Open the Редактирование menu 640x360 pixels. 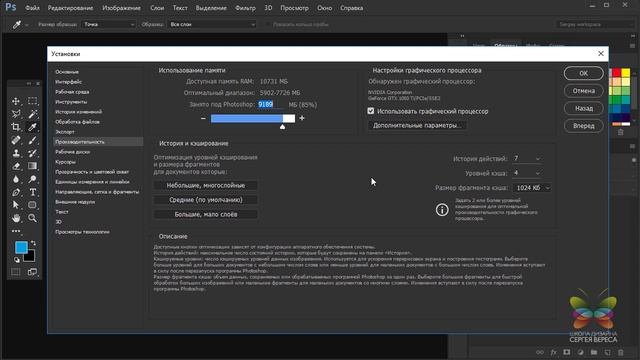(x=70, y=8)
